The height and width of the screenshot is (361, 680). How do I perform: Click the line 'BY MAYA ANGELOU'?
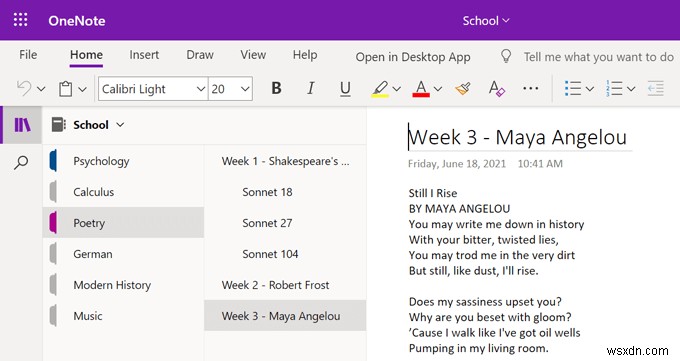point(459,209)
